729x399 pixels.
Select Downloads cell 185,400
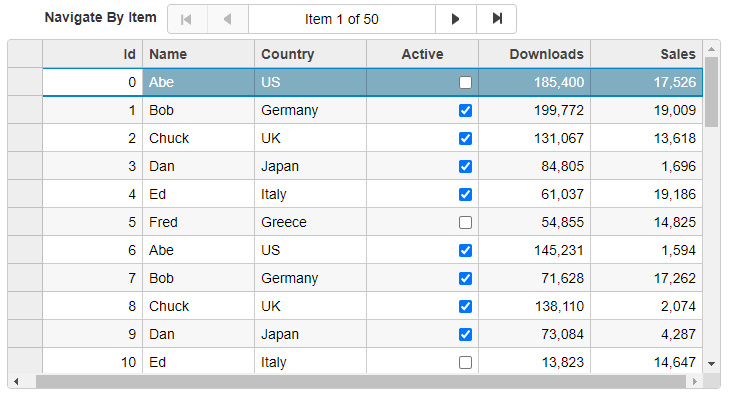(535, 82)
